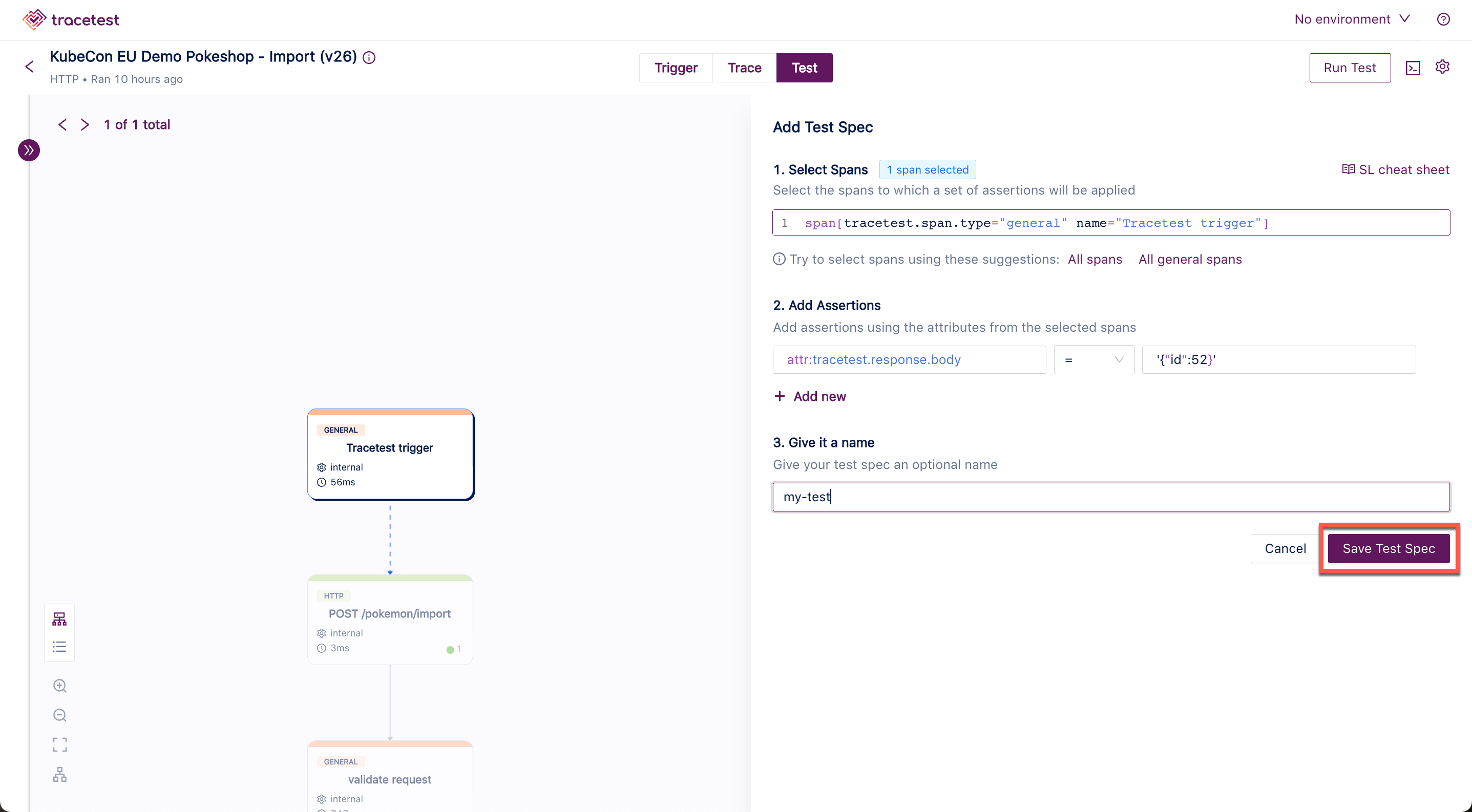Select All general spans suggestion
The image size is (1472, 812).
click(1190, 259)
